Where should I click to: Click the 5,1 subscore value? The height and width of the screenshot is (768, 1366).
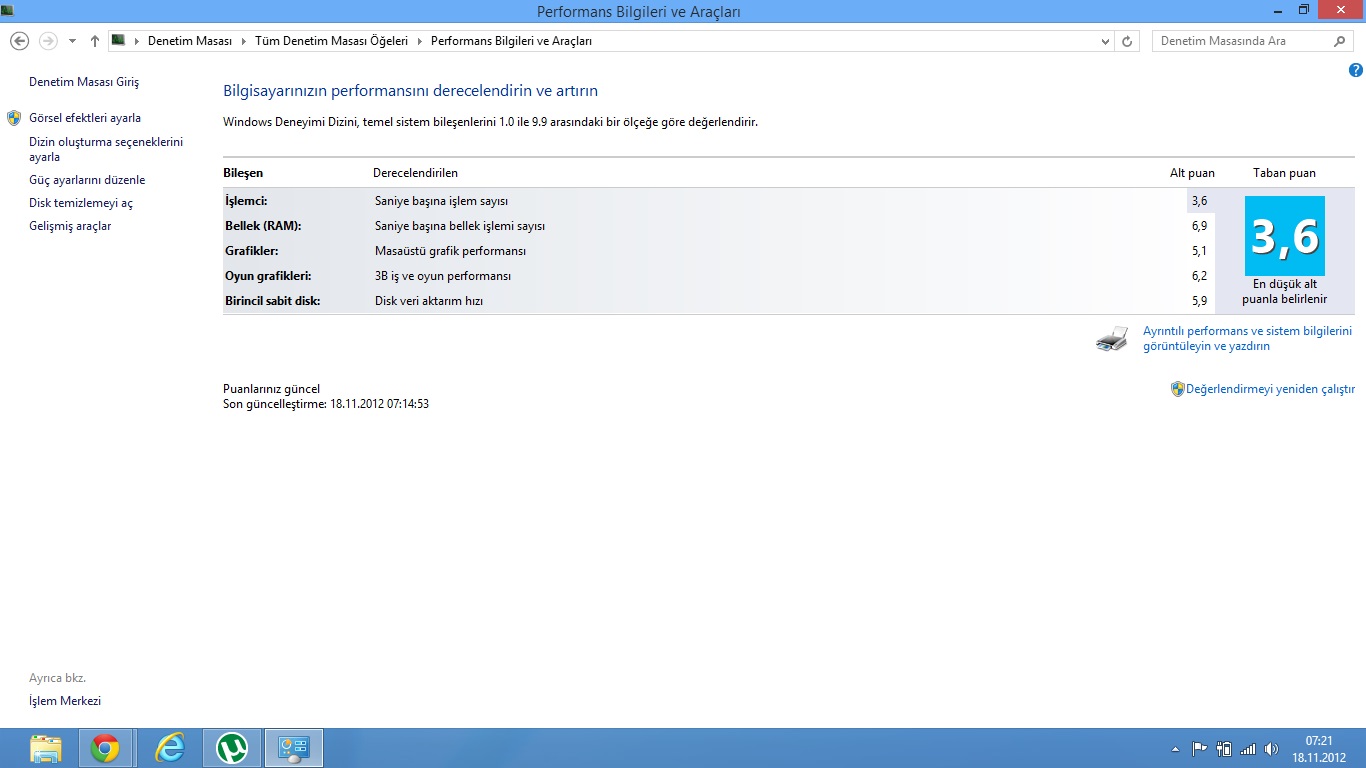coord(1199,251)
